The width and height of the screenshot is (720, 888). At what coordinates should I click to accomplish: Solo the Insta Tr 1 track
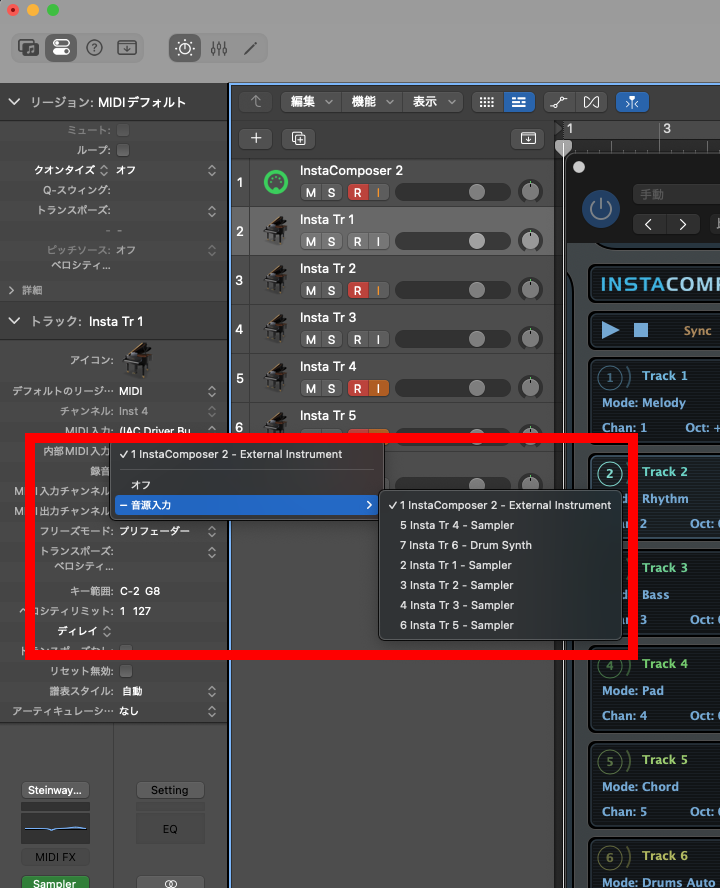click(331, 242)
